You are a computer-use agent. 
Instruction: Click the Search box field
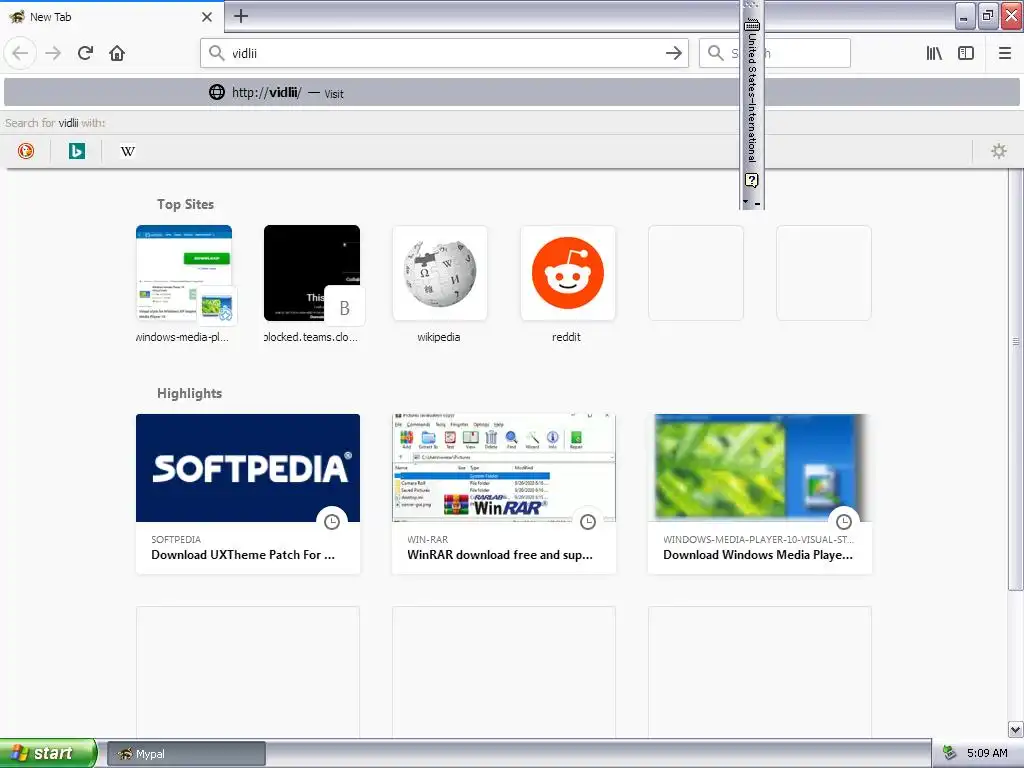pyautogui.click(x=775, y=53)
